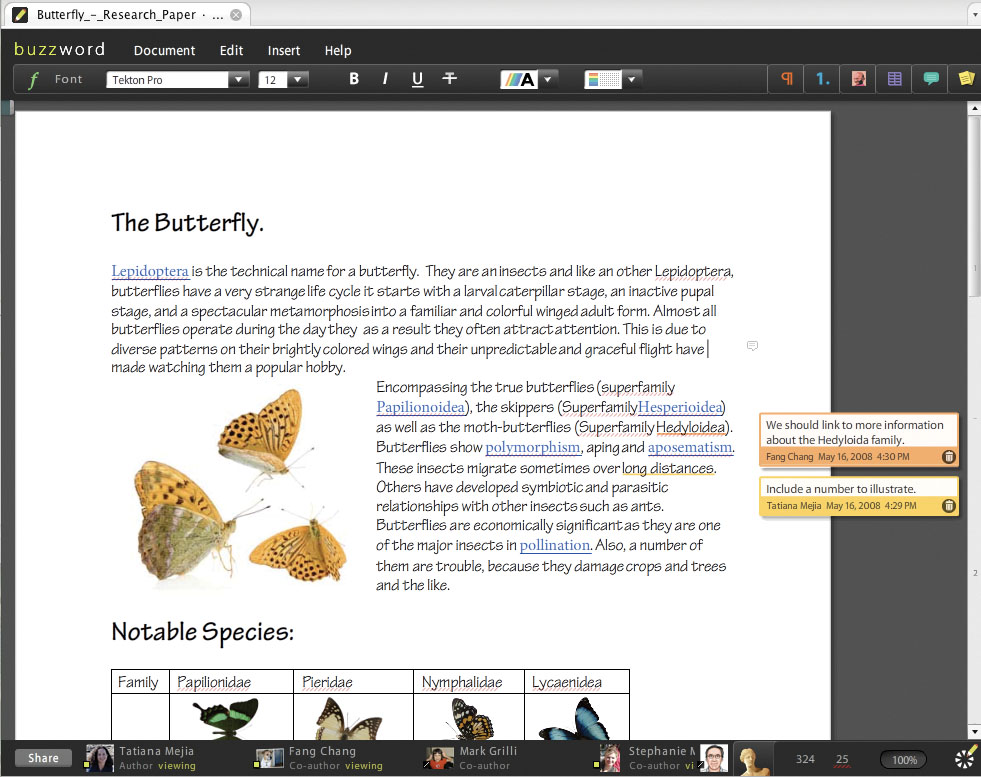
Task: Select the image tools icon
Action: click(858, 79)
